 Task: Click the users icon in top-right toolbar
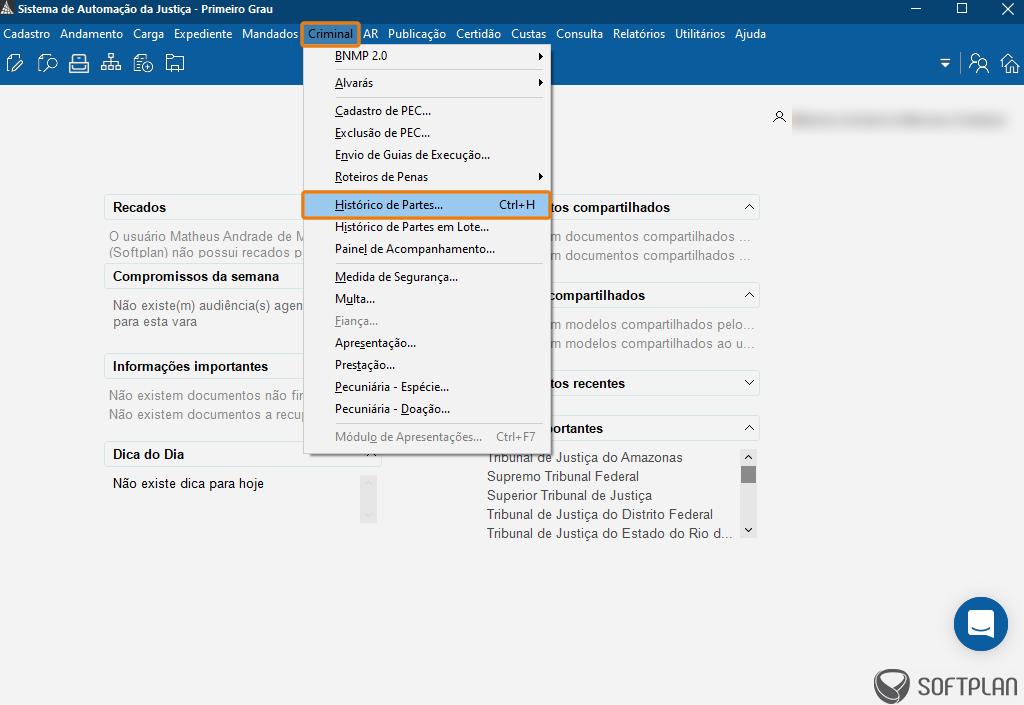pyautogui.click(x=978, y=63)
